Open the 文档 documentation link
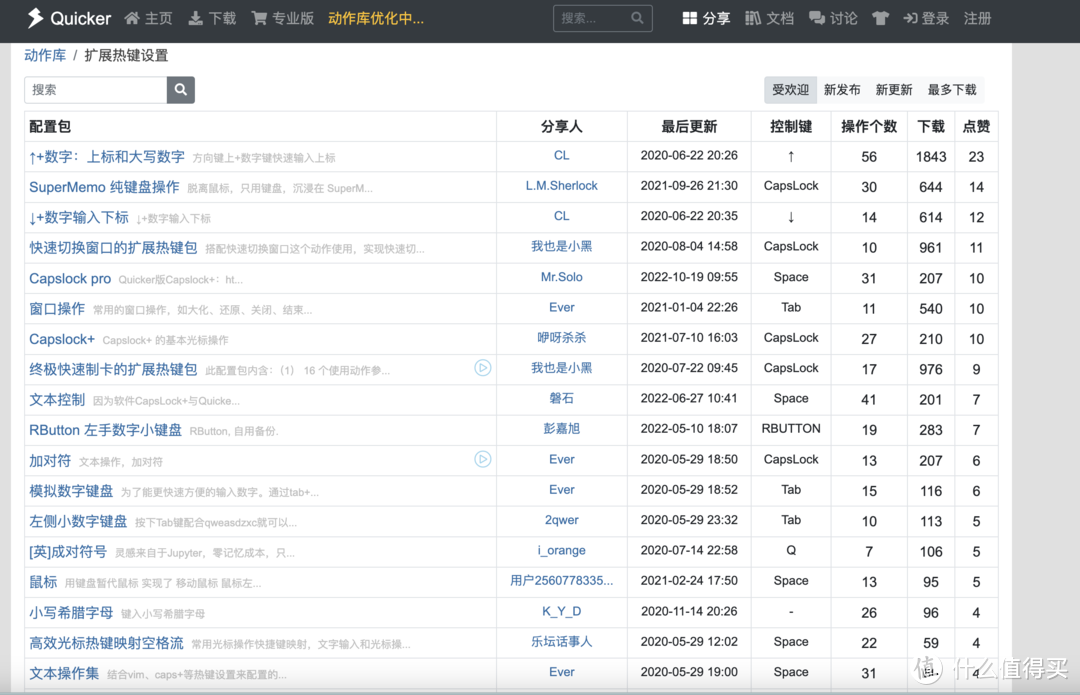 click(x=769, y=19)
